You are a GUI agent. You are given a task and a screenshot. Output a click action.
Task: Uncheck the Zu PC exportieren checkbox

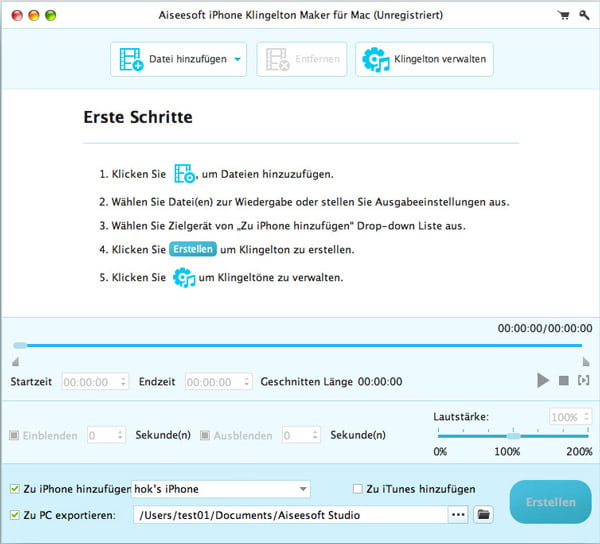pos(13,514)
